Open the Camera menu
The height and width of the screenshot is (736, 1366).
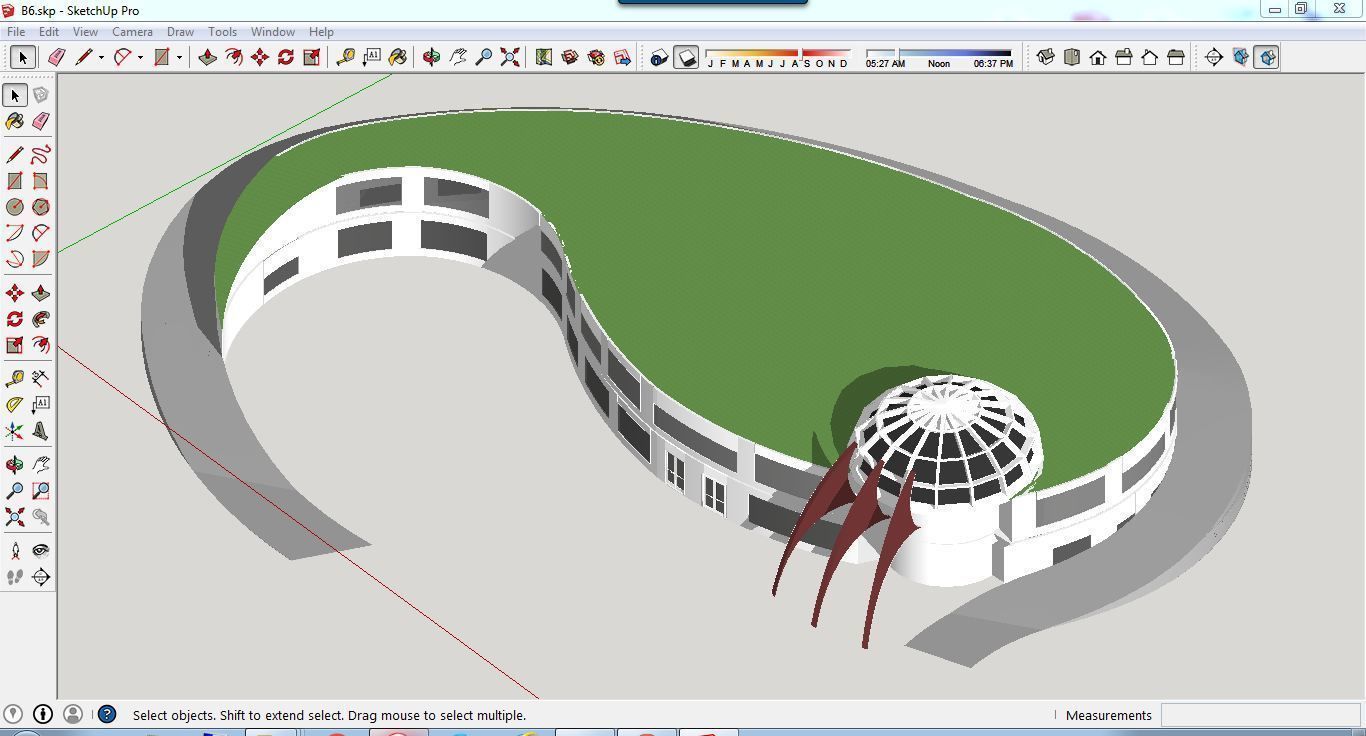[132, 32]
